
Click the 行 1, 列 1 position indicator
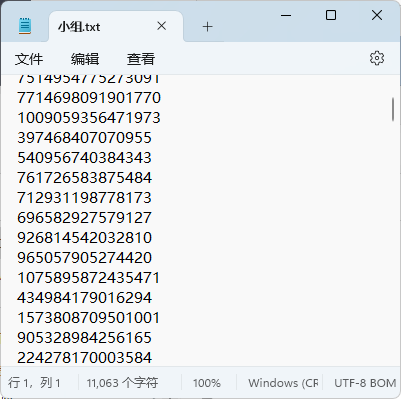pyautogui.click(x=34, y=383)
